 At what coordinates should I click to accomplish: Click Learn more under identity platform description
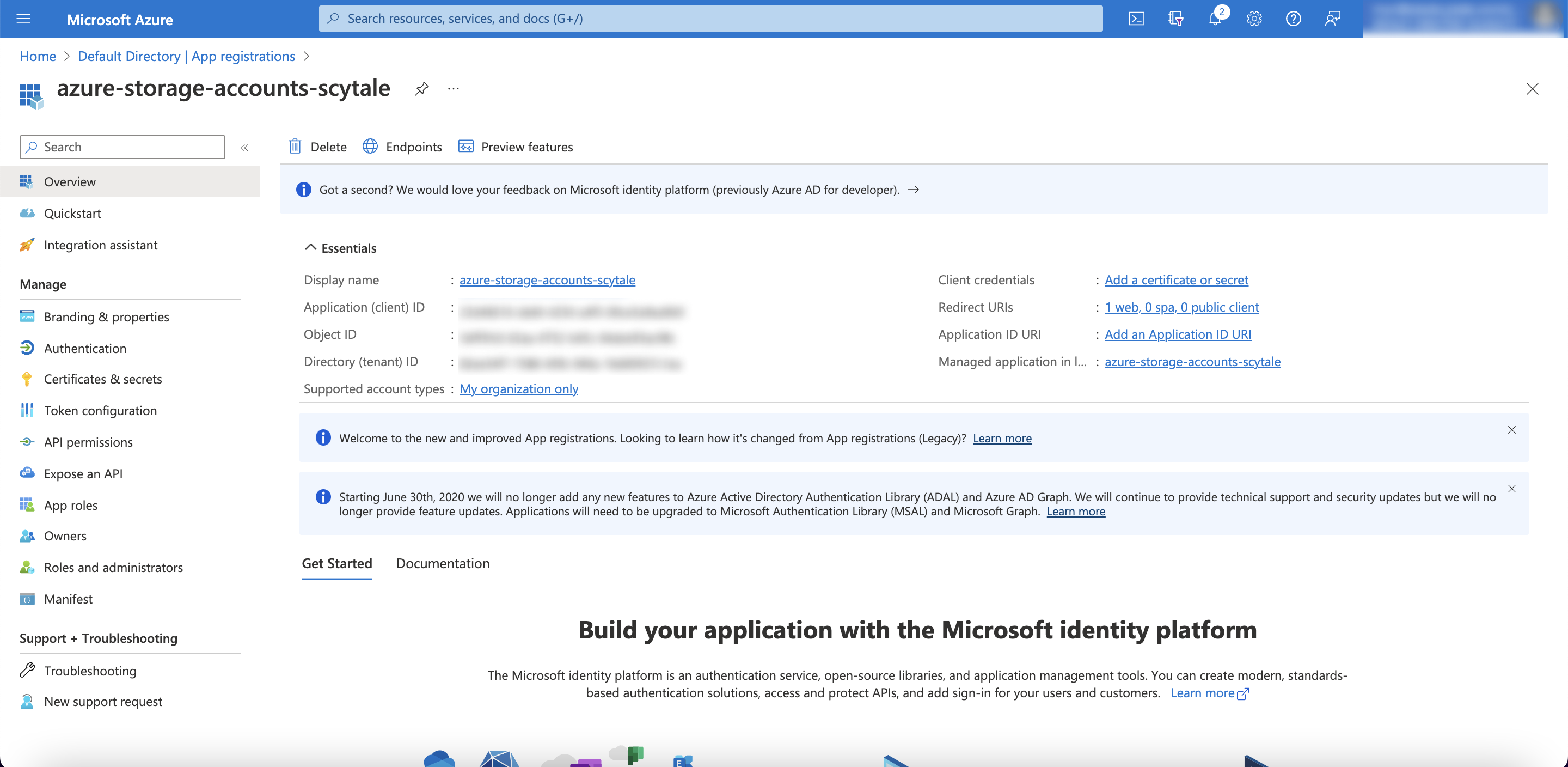(1209, 693)
